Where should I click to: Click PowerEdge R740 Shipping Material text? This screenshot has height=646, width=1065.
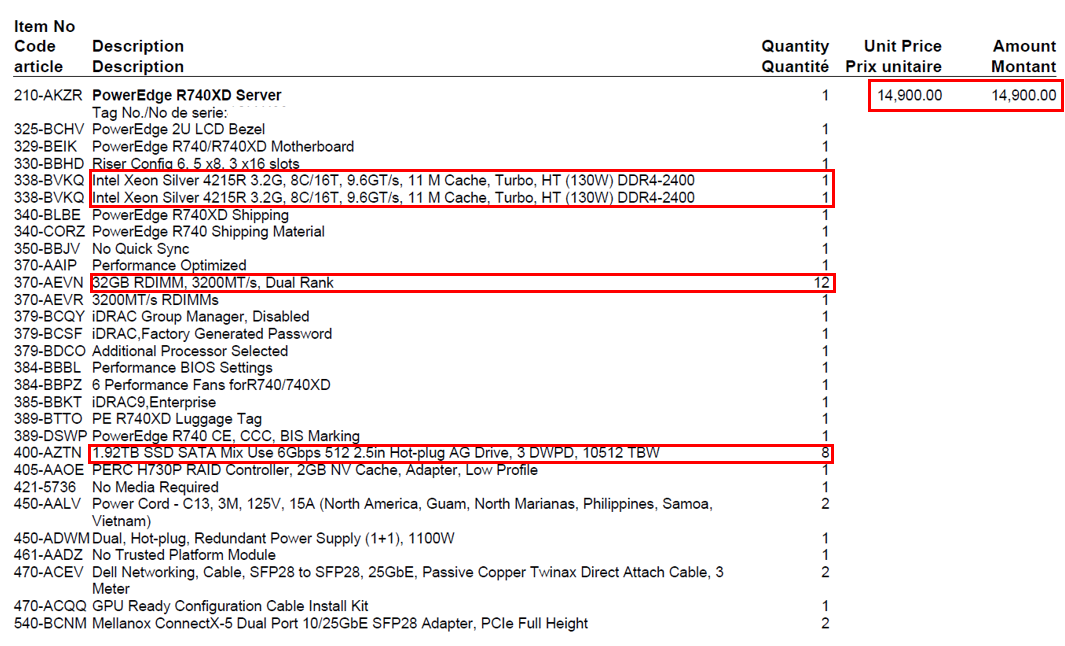(209, 232)
